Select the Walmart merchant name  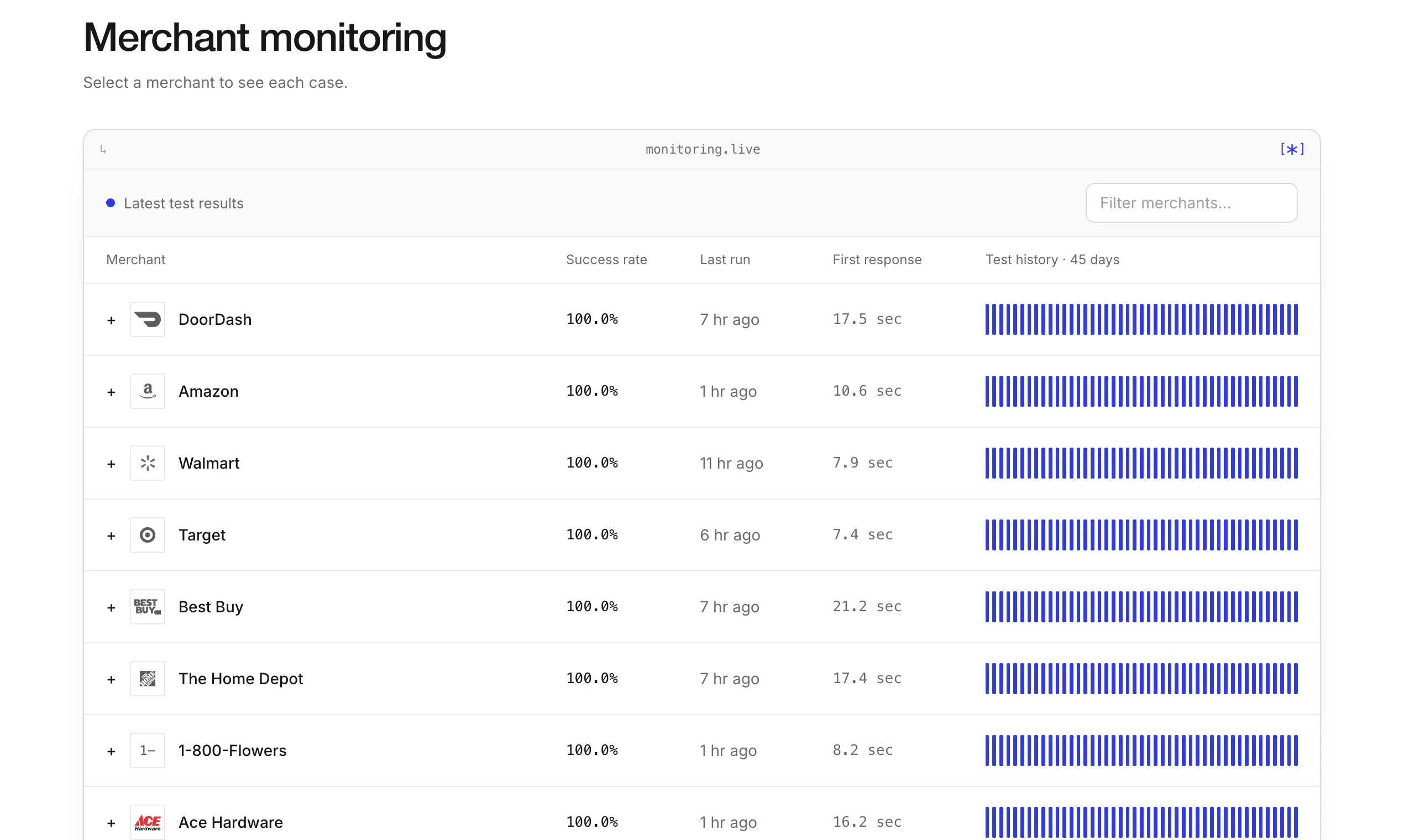pos(209,463)
